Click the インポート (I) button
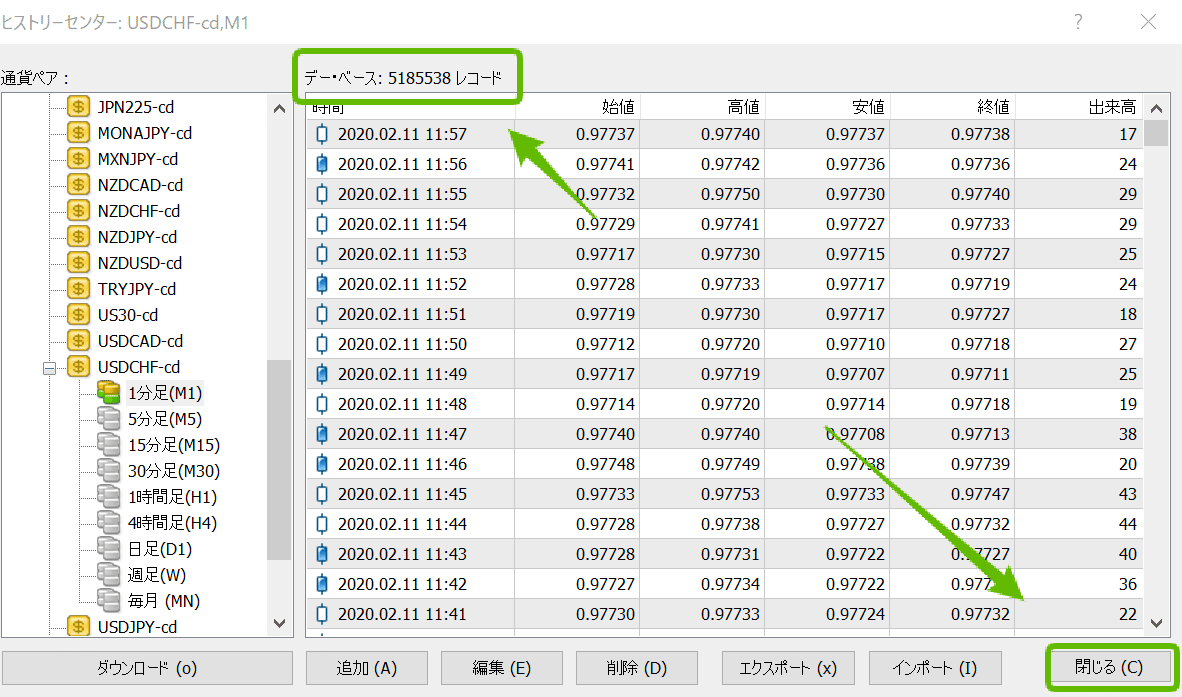The width and height of the screenshot is (1182, 697). point(935,668)
